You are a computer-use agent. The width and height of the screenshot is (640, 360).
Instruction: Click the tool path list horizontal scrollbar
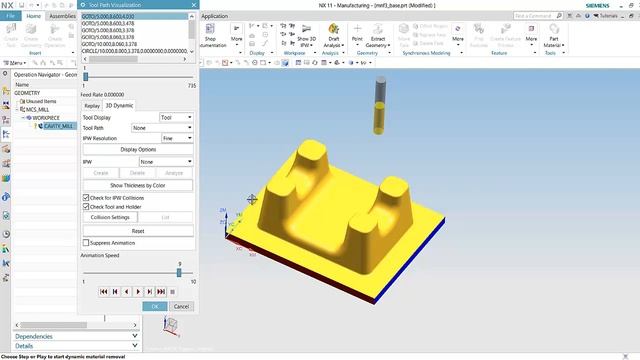click(x=113, y=59)
